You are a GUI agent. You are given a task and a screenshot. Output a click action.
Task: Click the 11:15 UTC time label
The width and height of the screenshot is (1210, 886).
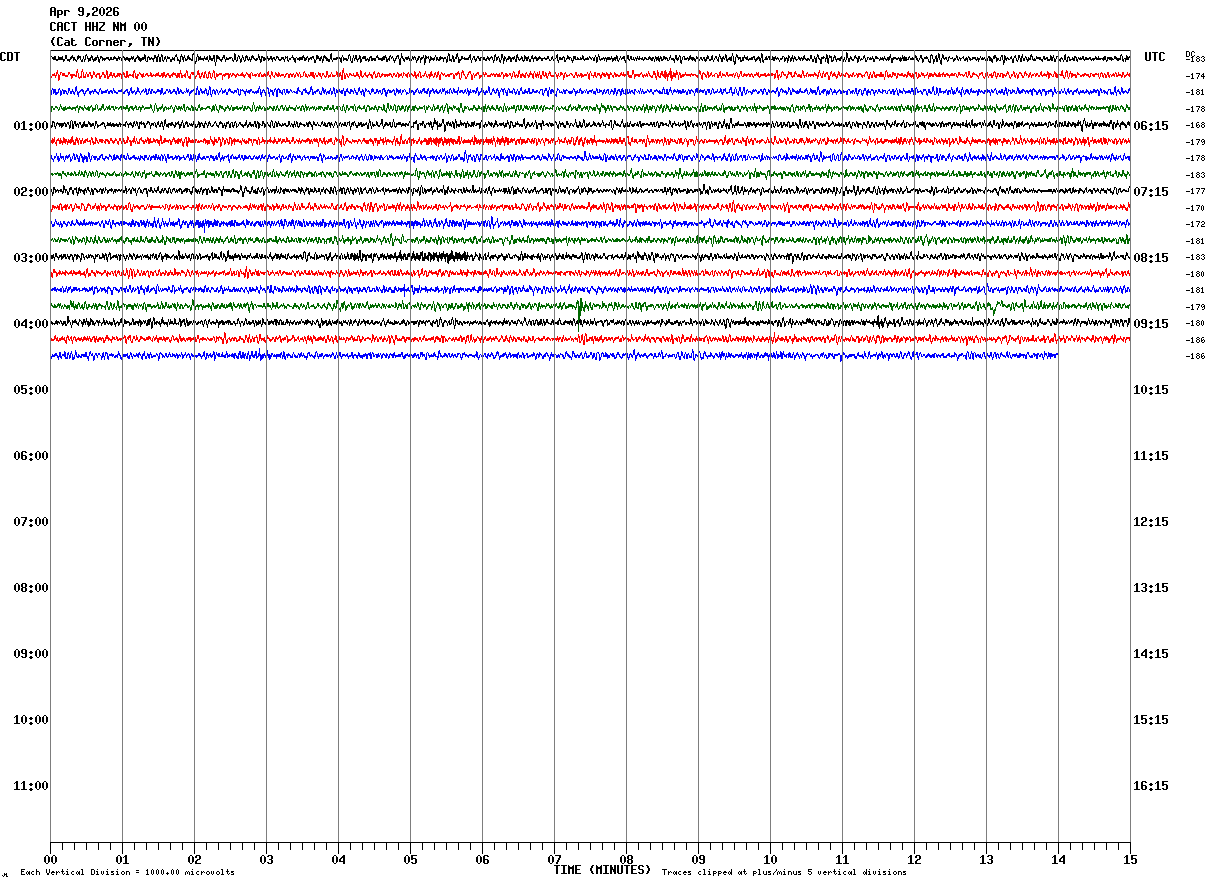click(1151, 456)
